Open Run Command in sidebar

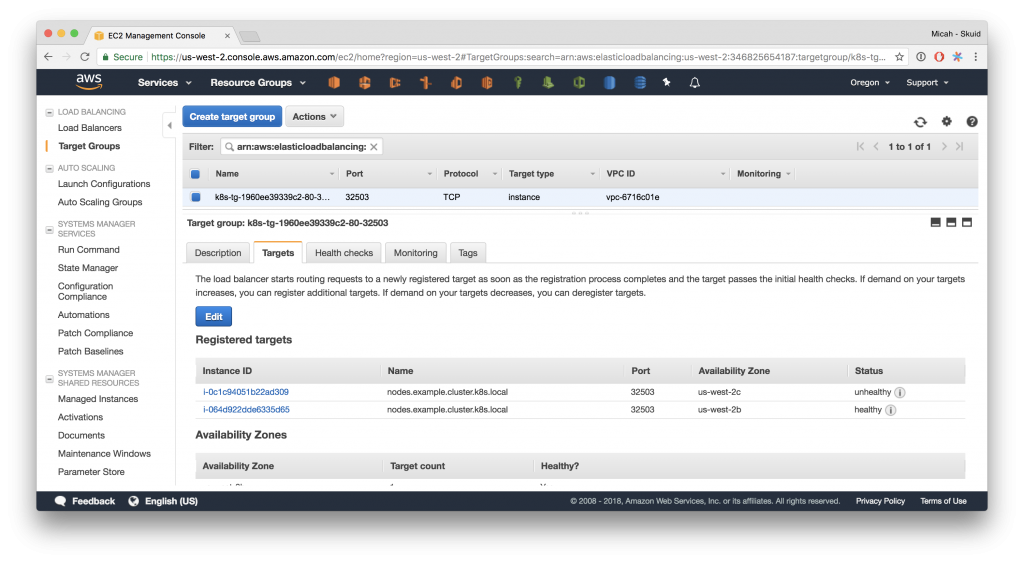(89, 250)
